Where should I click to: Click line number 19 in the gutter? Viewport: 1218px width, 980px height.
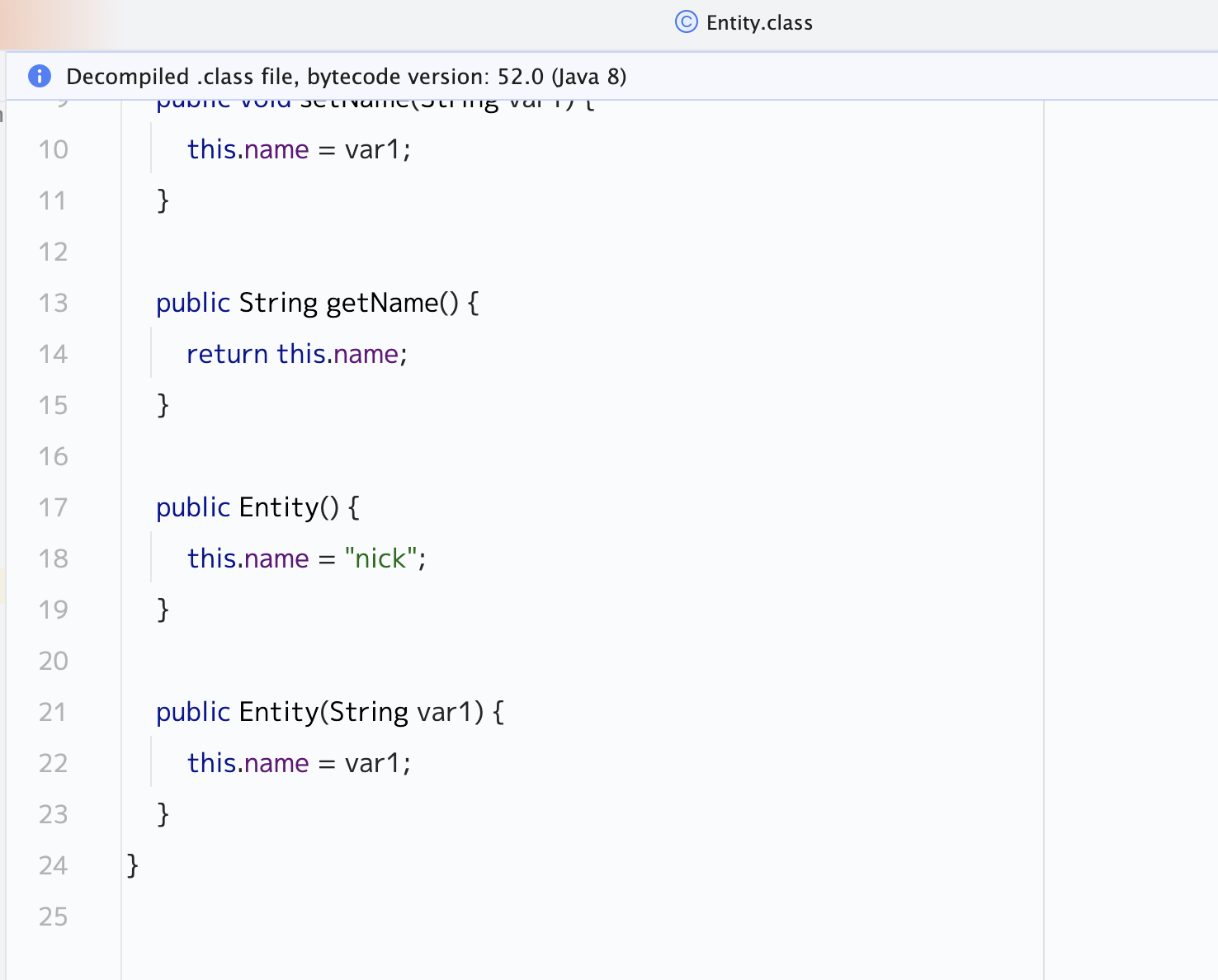click(53, 610)
